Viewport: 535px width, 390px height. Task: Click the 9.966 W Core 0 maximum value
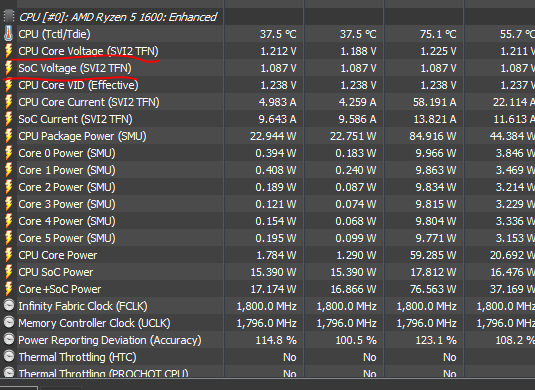[x=436, y=153]
